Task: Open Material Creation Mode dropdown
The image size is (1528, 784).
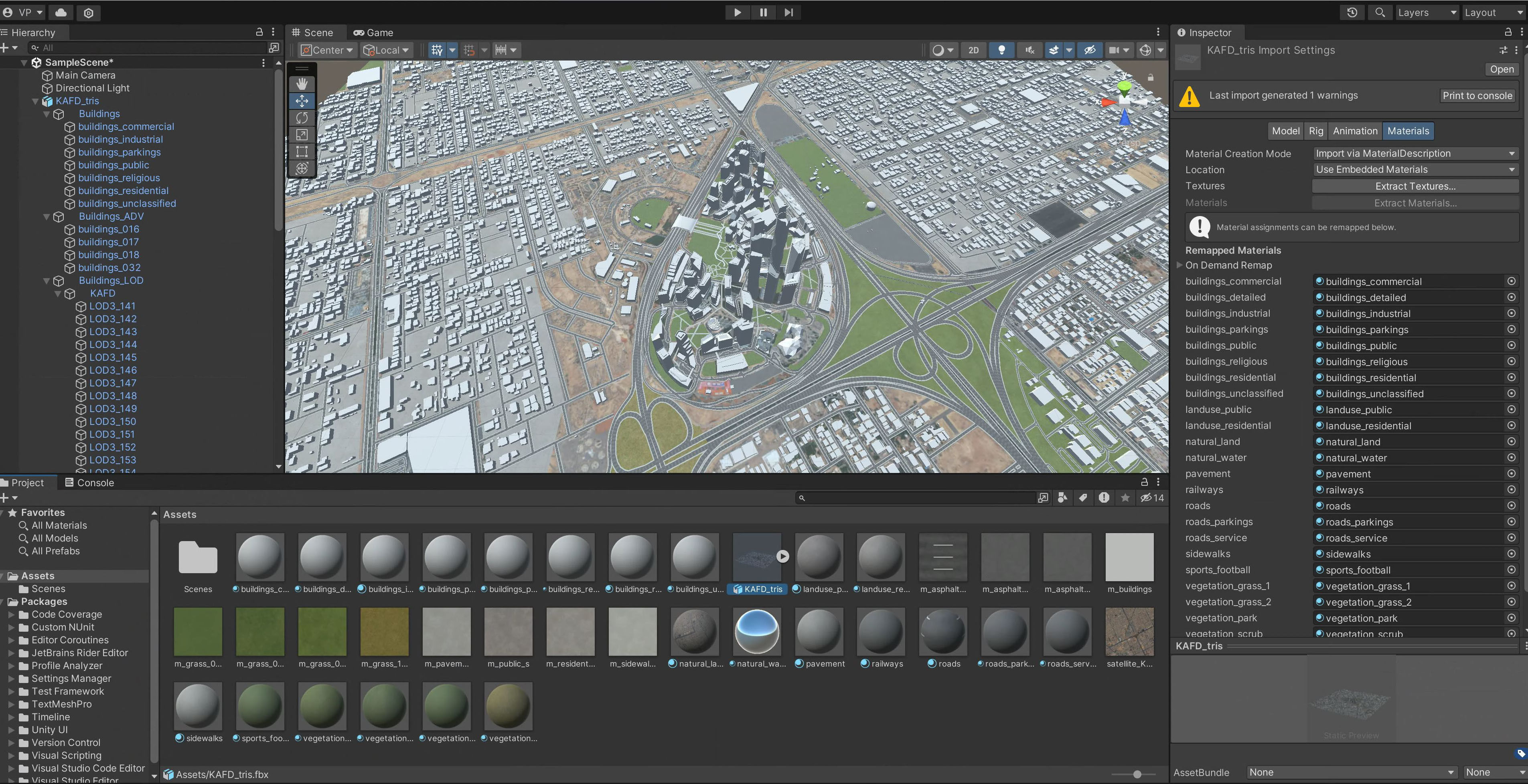Action: click(1415, 154)
